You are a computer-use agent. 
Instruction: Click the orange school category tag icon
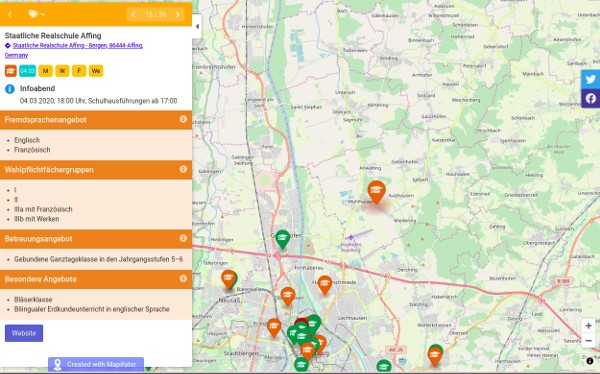point(10,71)
